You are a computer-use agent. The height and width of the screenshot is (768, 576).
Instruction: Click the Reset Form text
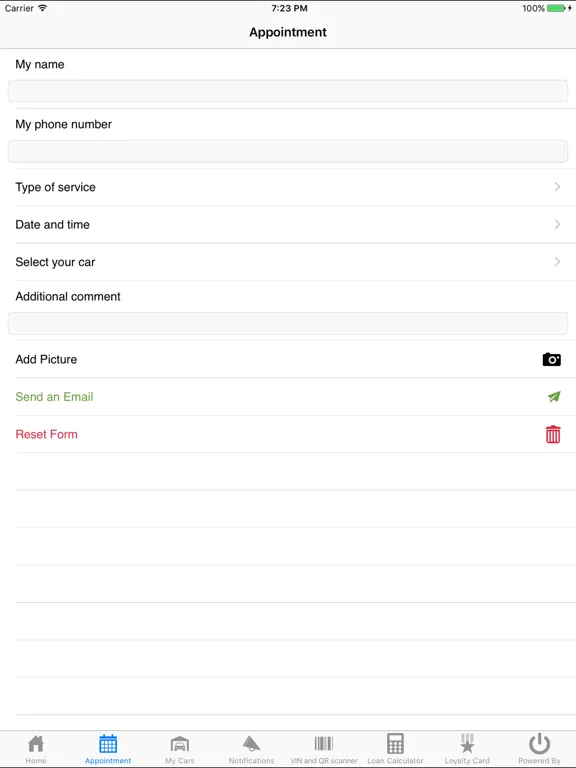point(47,434)
